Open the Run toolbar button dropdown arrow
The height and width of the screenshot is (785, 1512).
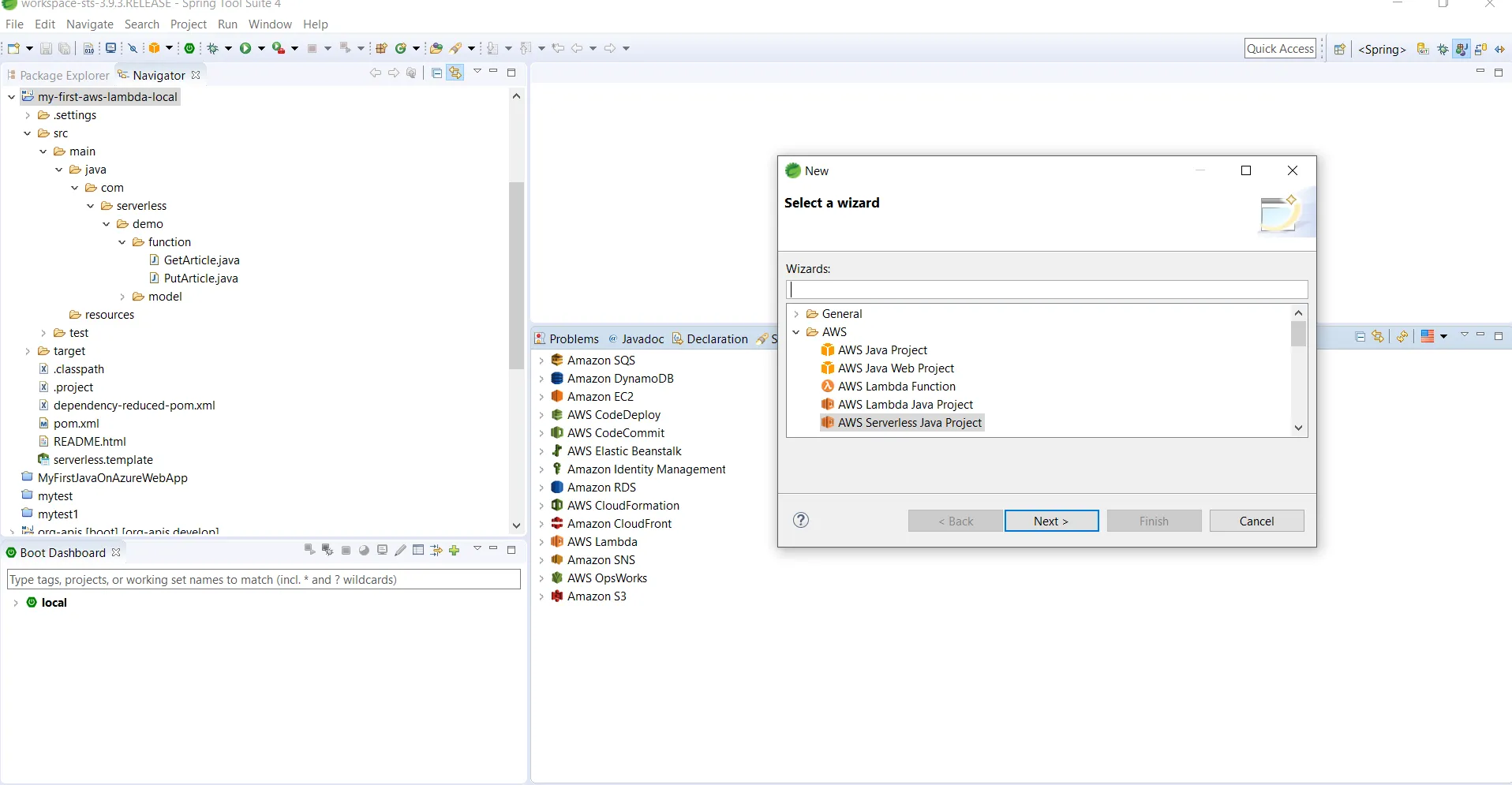(261, 49)
